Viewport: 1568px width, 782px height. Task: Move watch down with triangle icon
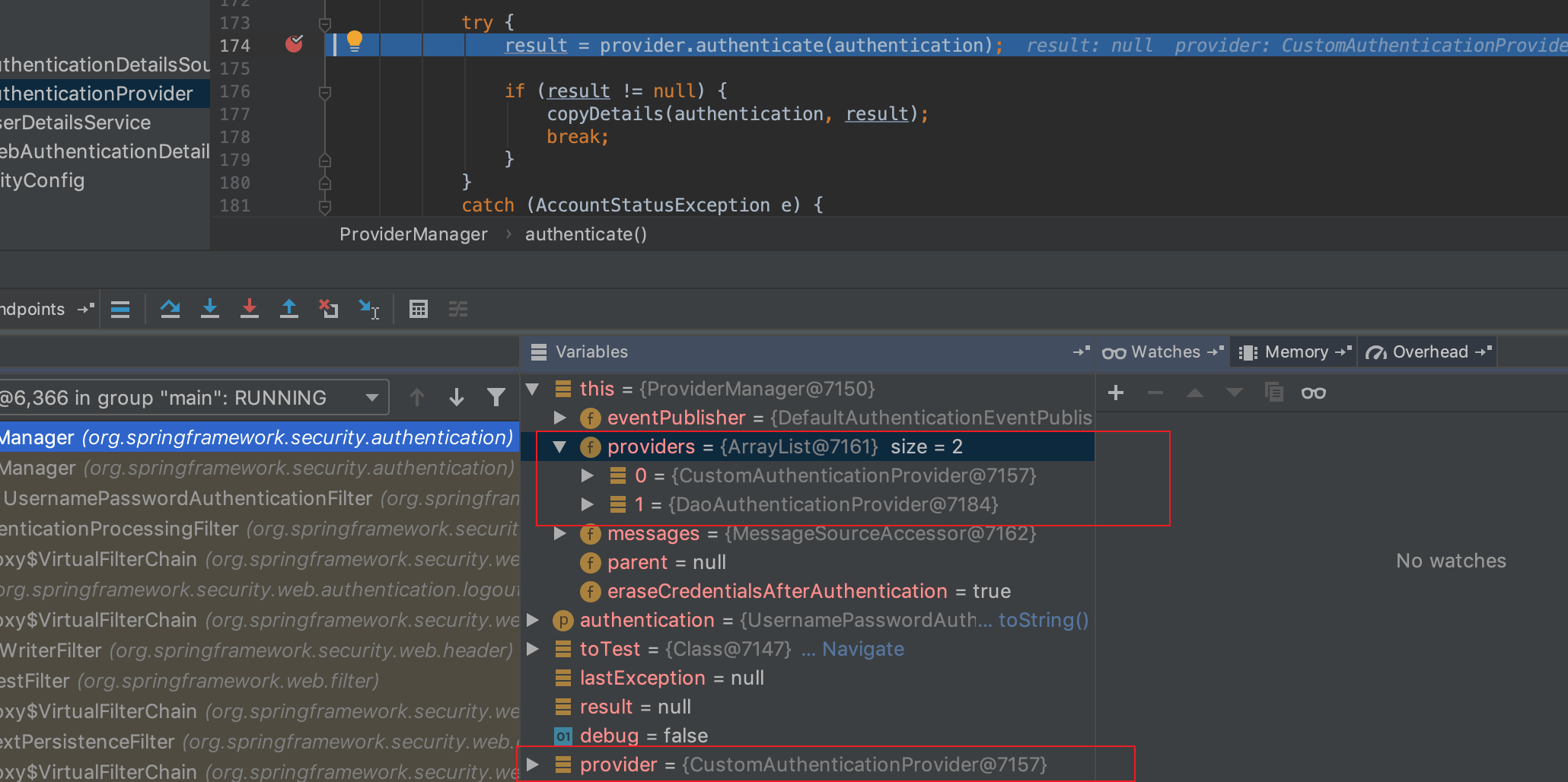pos(1235,393)
